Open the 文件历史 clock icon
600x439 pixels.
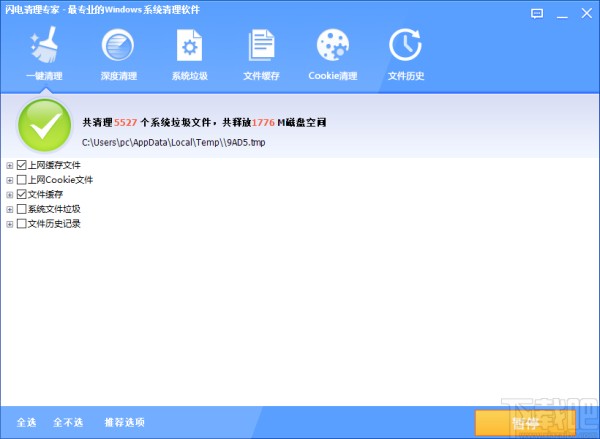click(x=405, y=45)
